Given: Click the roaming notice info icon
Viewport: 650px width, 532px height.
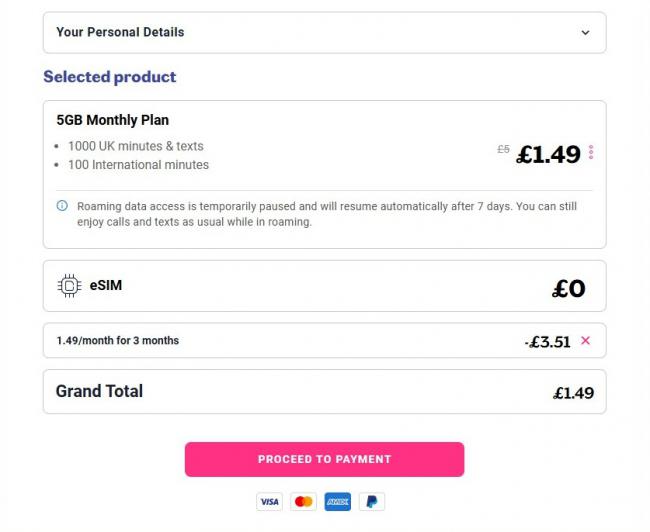Looking at the screenshot, I should (x=62, y=207).
